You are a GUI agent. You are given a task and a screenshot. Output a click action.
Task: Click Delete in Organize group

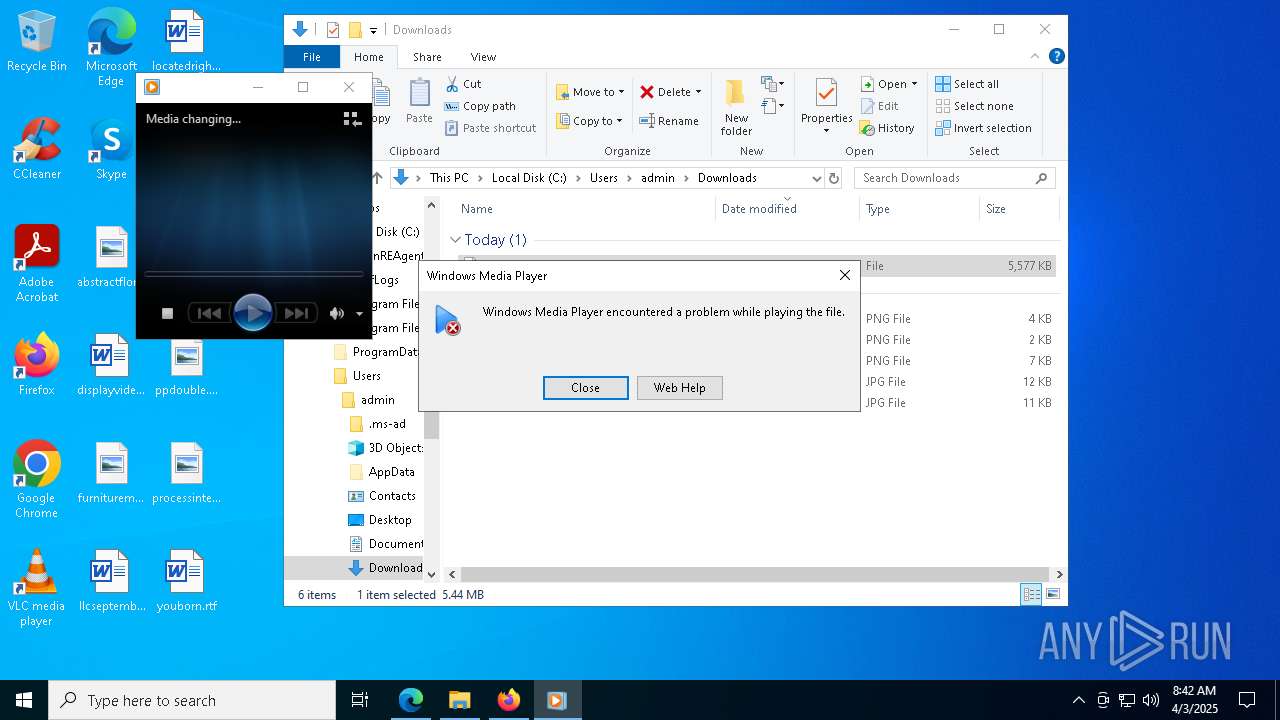point(665,92)
